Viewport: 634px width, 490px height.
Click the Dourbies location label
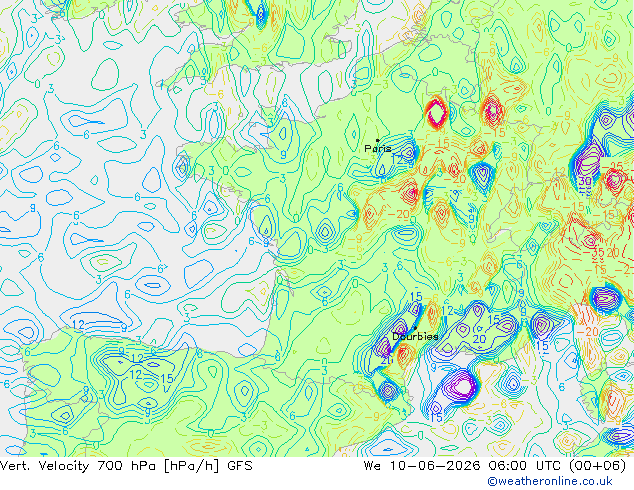point(415,336)
